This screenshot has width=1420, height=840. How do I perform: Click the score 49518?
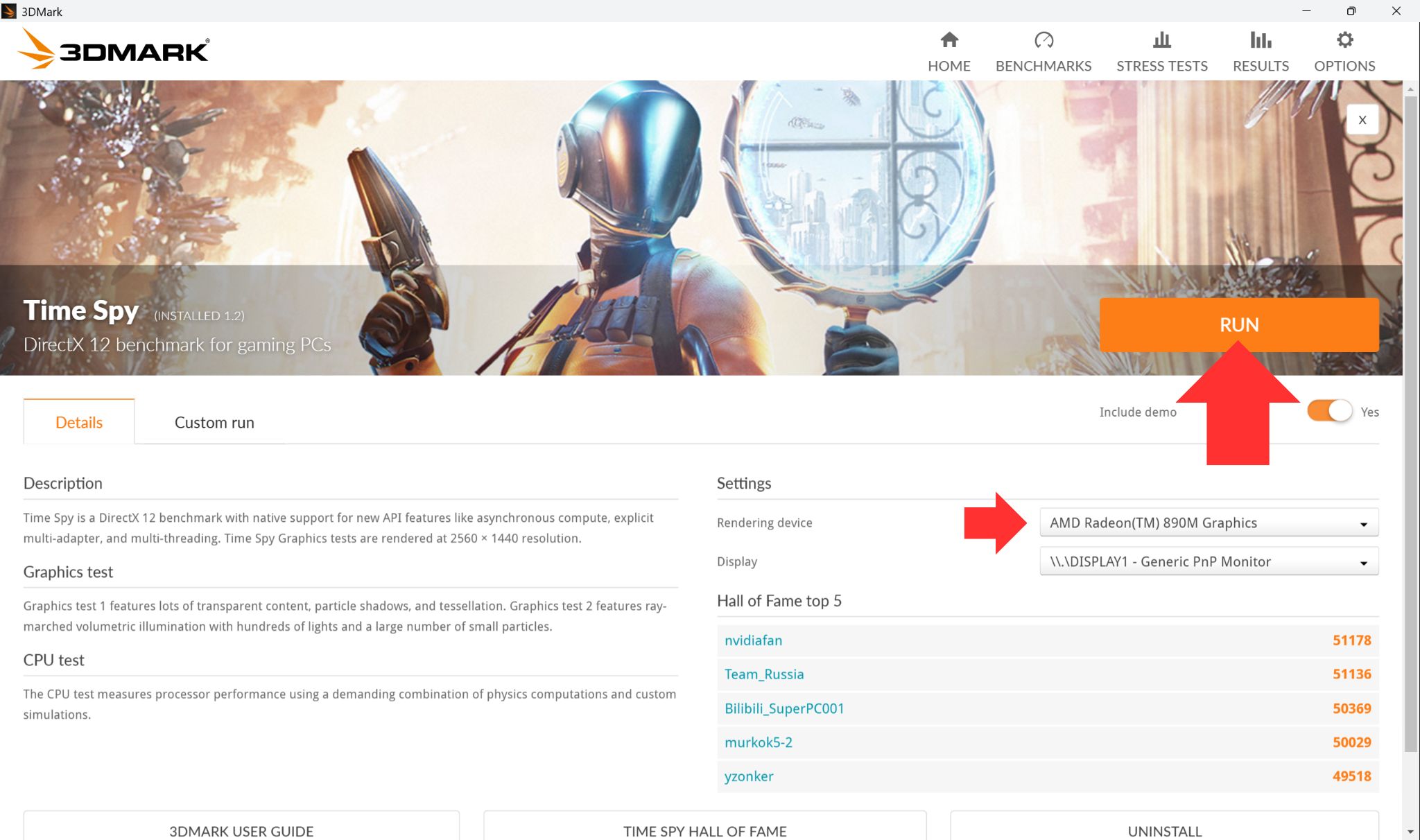(1351, 776)
